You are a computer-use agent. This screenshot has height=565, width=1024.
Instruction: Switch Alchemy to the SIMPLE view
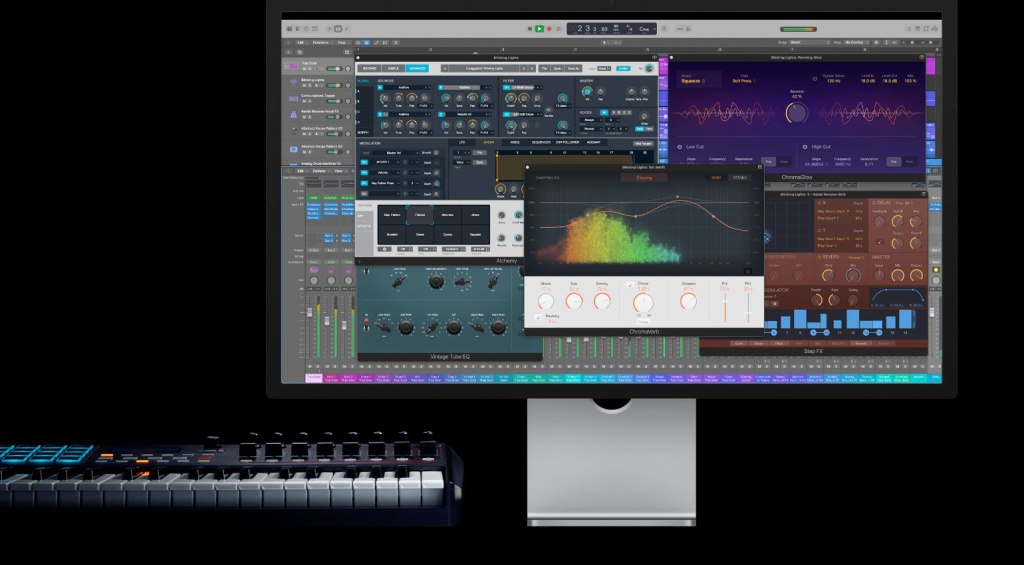tap(393, 69)
